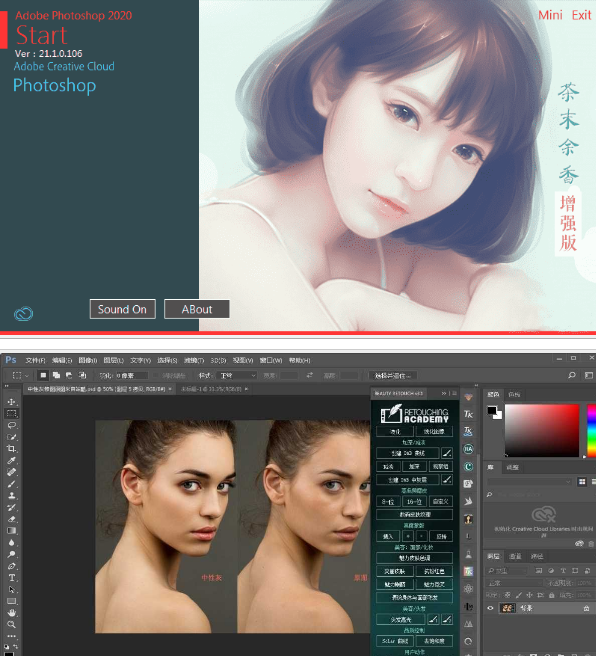Open the layer fill value dropdown
The height and width of the screenshot is (656, 596).
coord(584,594)
